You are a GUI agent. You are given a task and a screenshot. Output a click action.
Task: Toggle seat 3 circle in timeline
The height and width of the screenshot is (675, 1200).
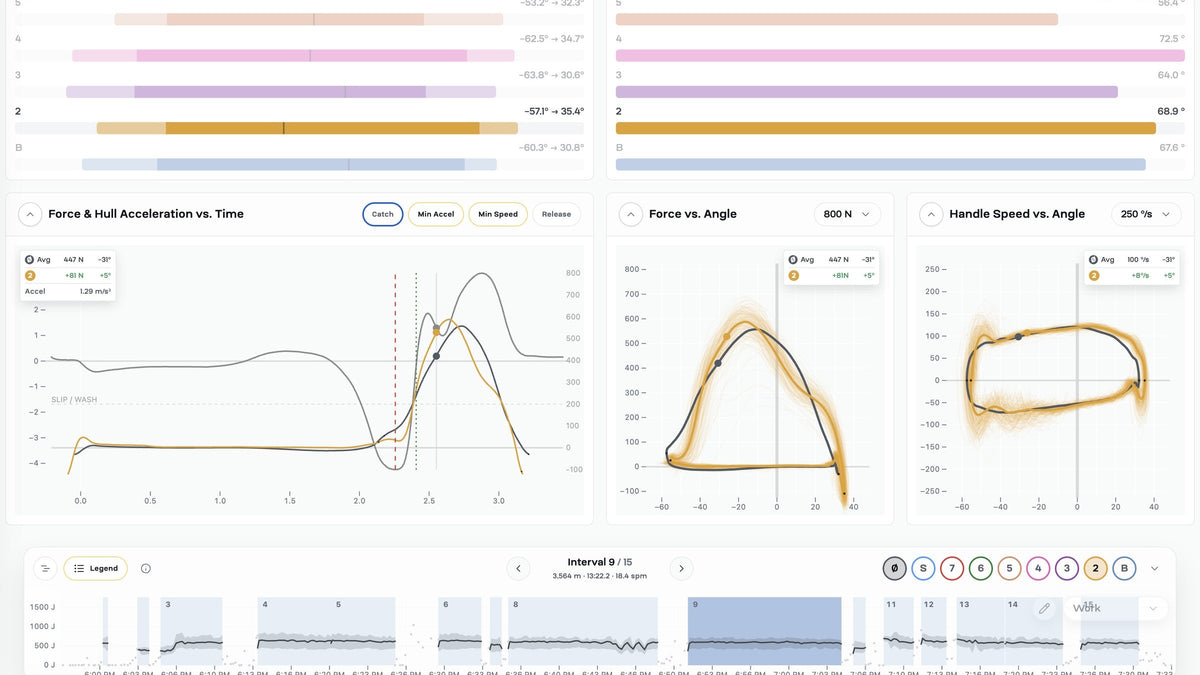(x=1067, y=569)
